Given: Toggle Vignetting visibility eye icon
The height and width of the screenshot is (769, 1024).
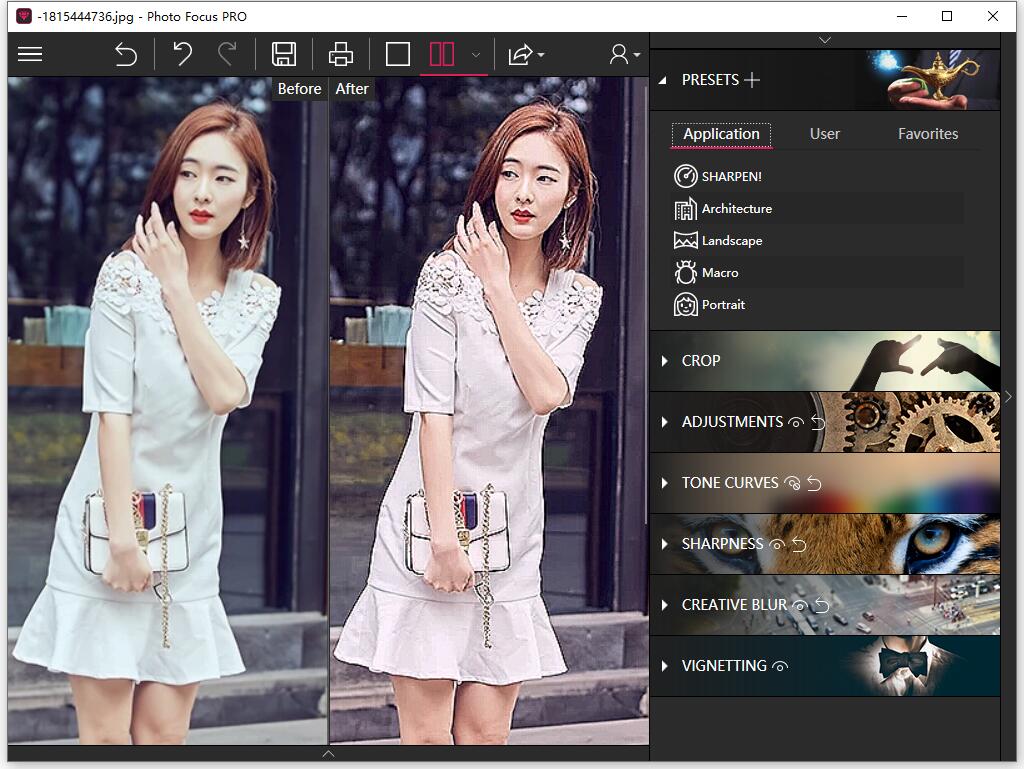Looking at the screenshot, I should 780,667.
